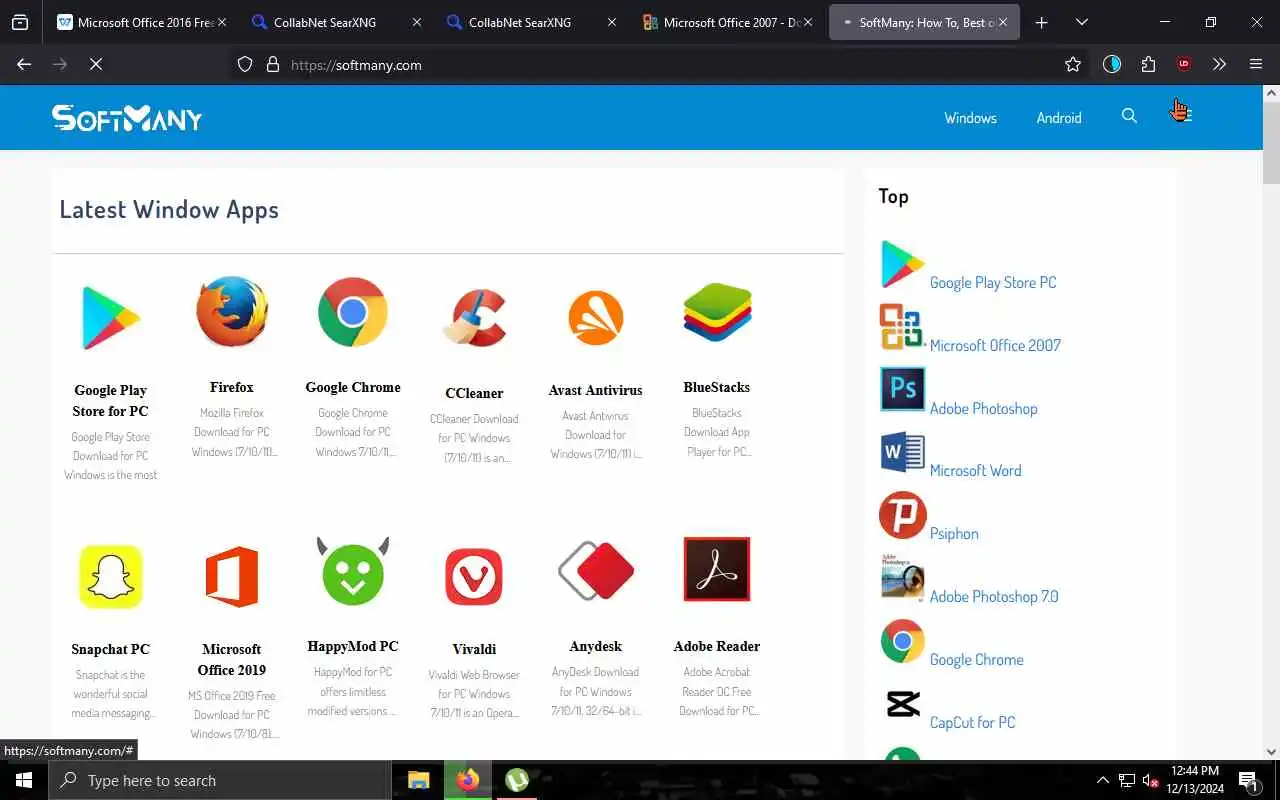The width and height of the screenshot is (1280, 800).
Task: Open File Explorer from taskbar
Action: point(418,780)
